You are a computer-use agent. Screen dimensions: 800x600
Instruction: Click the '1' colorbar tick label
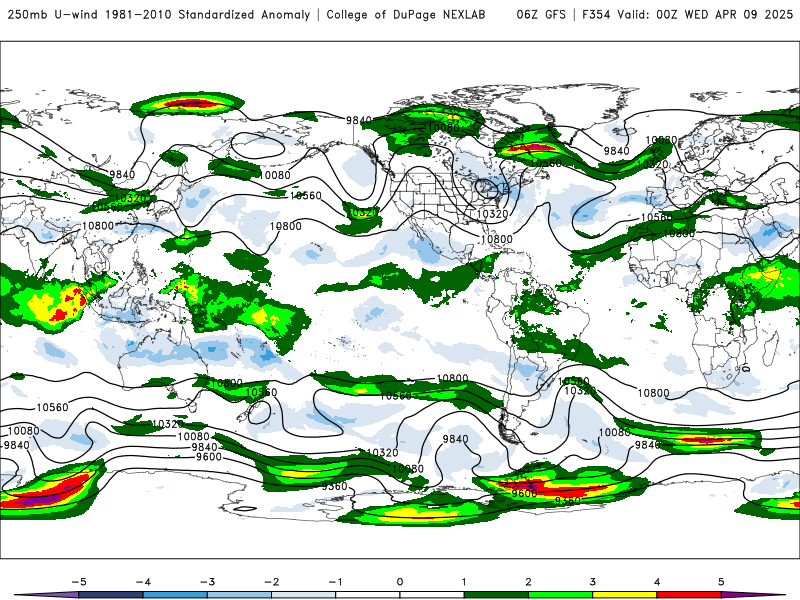464,582
